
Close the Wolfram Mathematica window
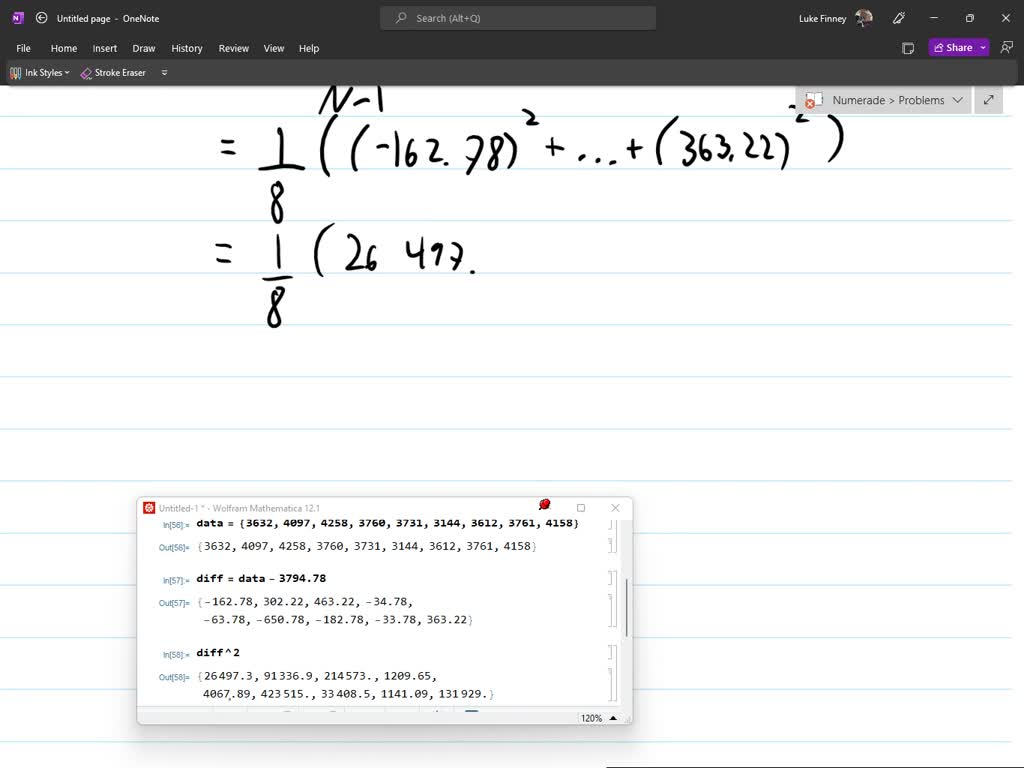tap(615, 508)
